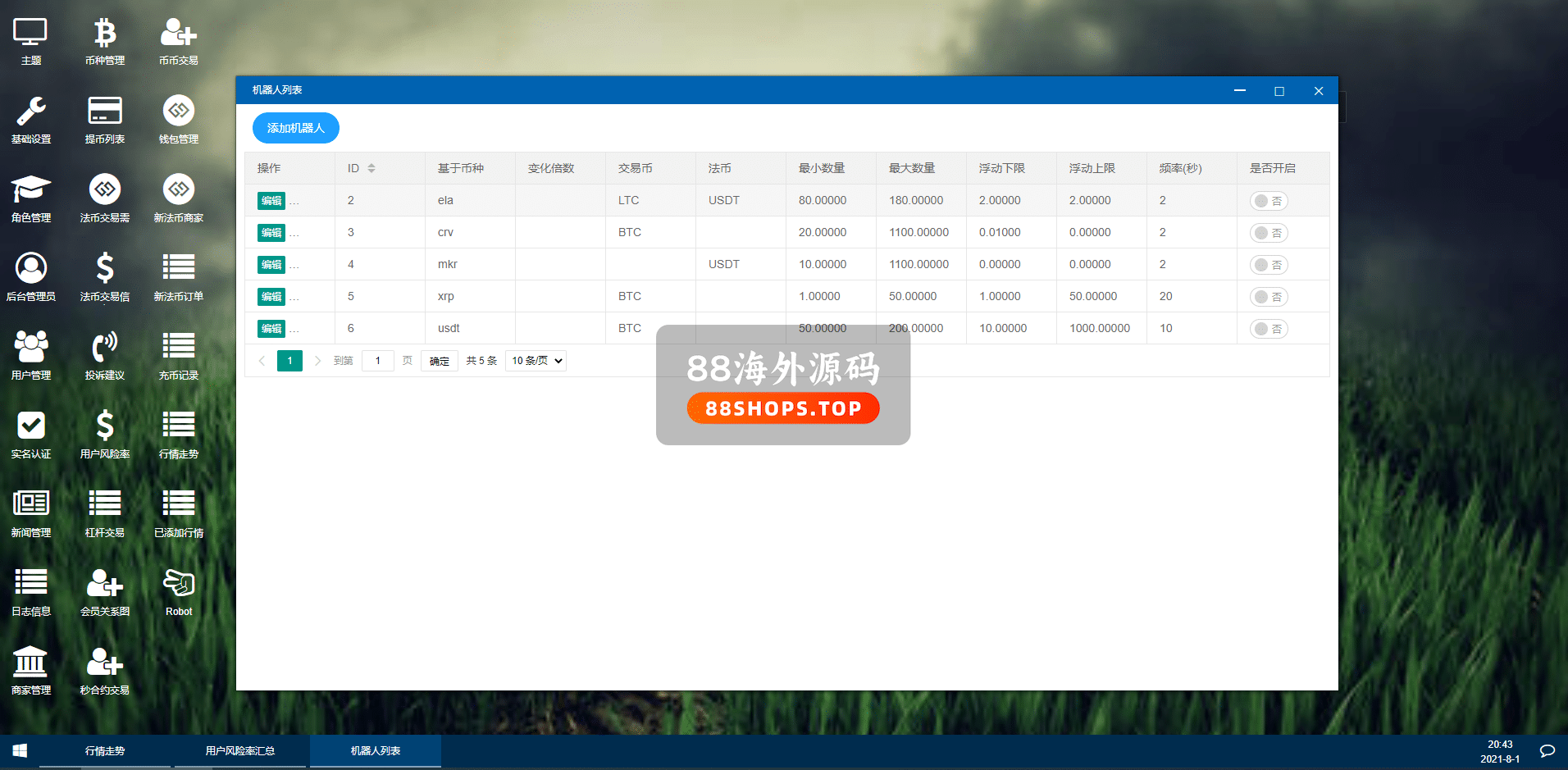Turn on the usdt robot switch
Screen dimensions: 1568x770
[1268, 329]
